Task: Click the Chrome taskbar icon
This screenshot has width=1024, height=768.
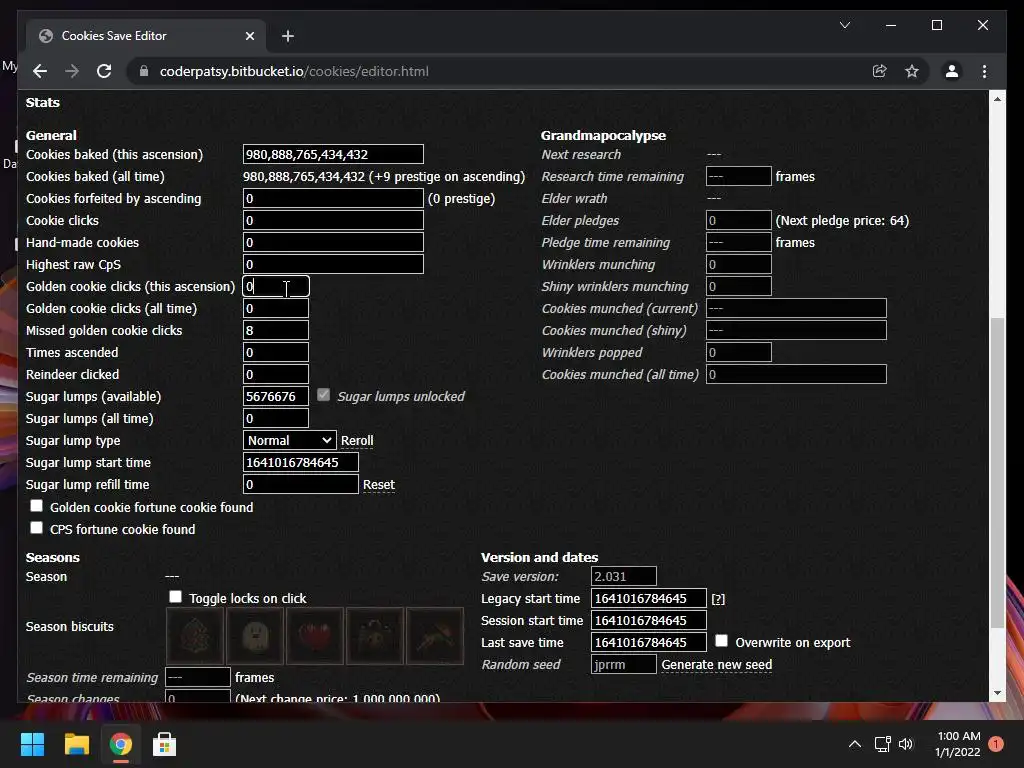Action: 120,744
